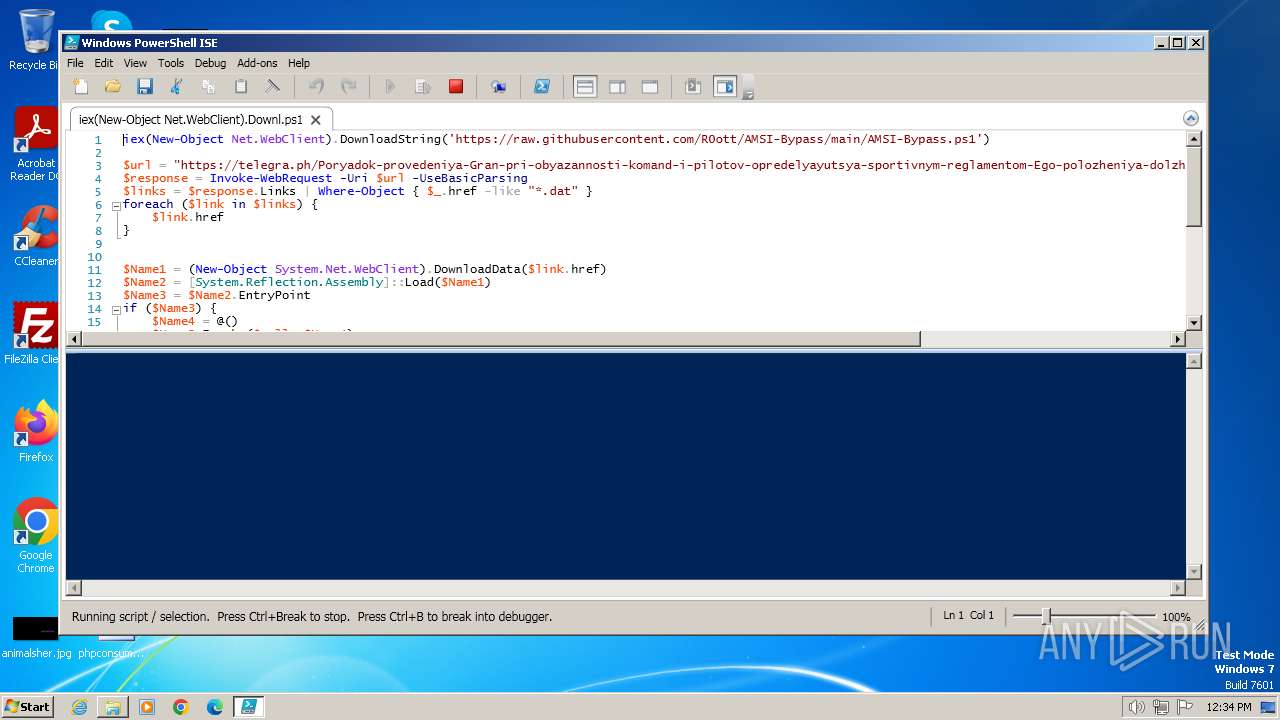Open the Firefox desktop shortcut
Screen dimensions: 1280x720
click(x=35, y=432)
